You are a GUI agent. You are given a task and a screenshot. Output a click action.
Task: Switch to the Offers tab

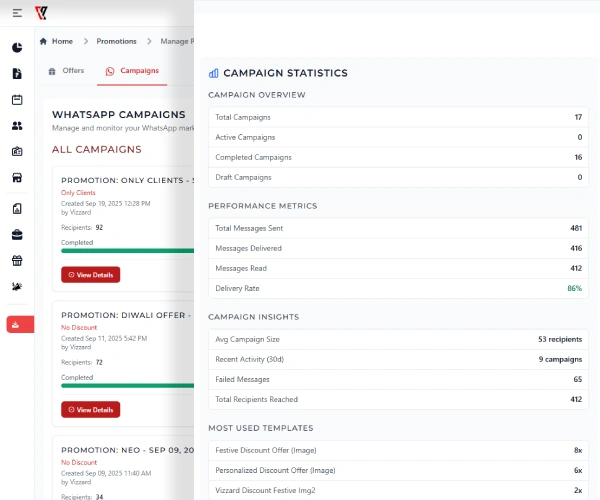click(x=66, y=71)
